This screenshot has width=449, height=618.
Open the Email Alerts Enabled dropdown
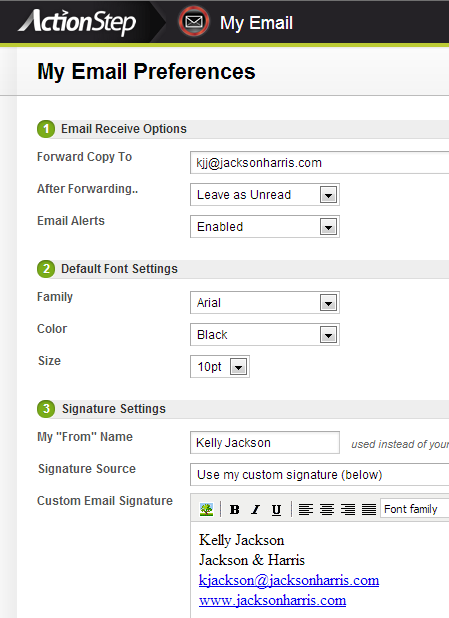(265, 227)
